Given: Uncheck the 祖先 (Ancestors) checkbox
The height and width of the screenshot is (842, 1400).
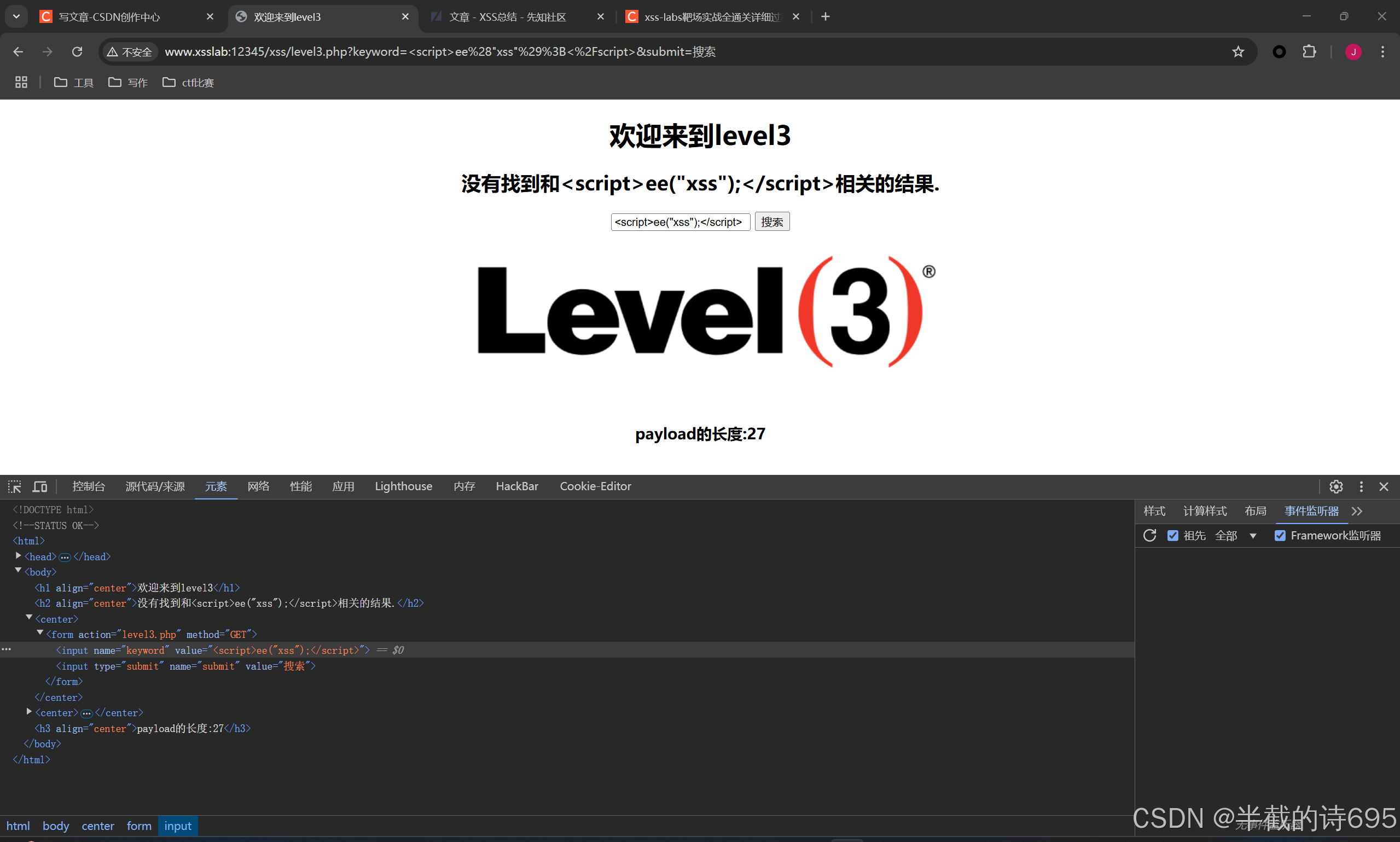Looking at the screenshot, I should coord(1172,535).
